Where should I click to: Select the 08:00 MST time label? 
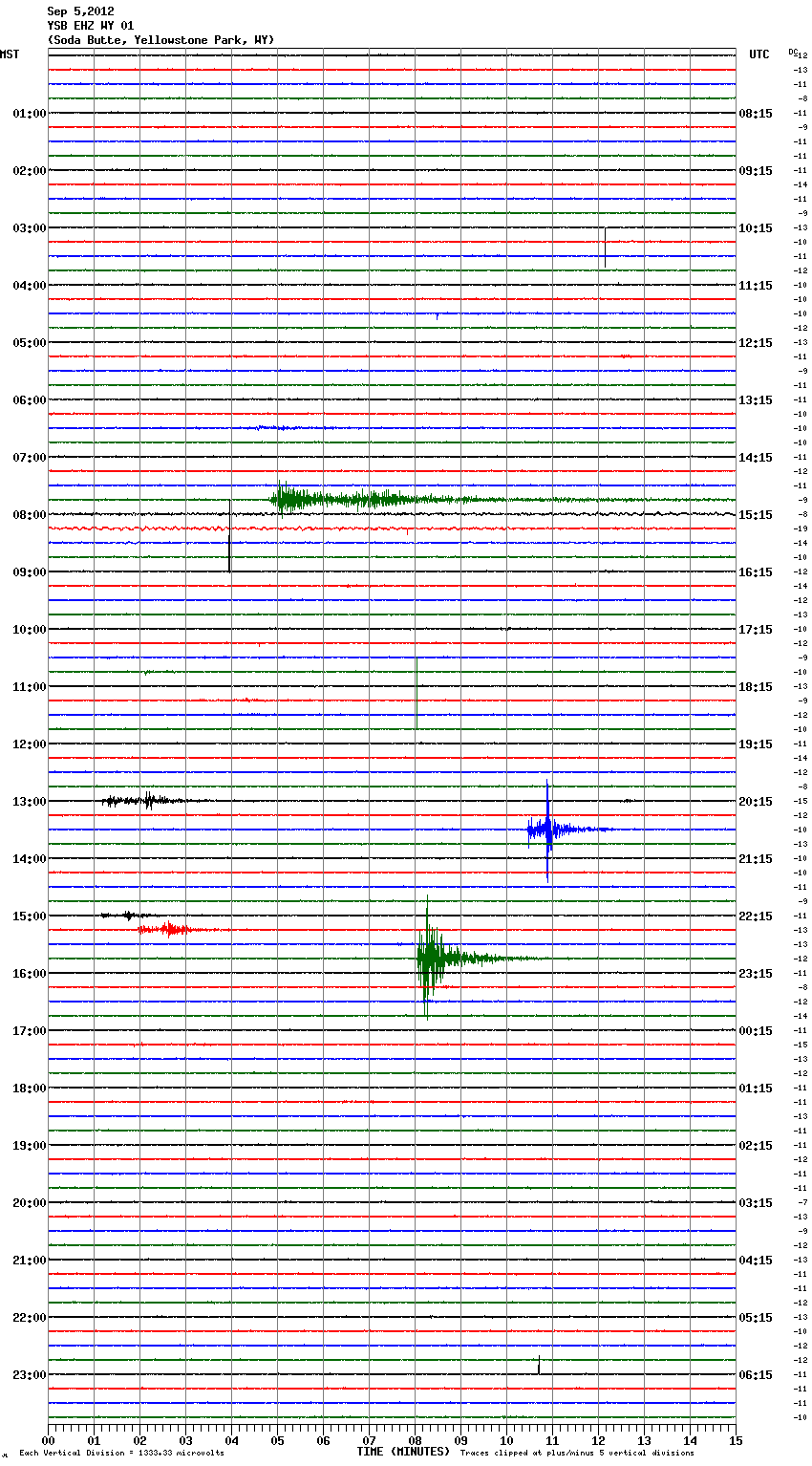(x=29, y=514)
